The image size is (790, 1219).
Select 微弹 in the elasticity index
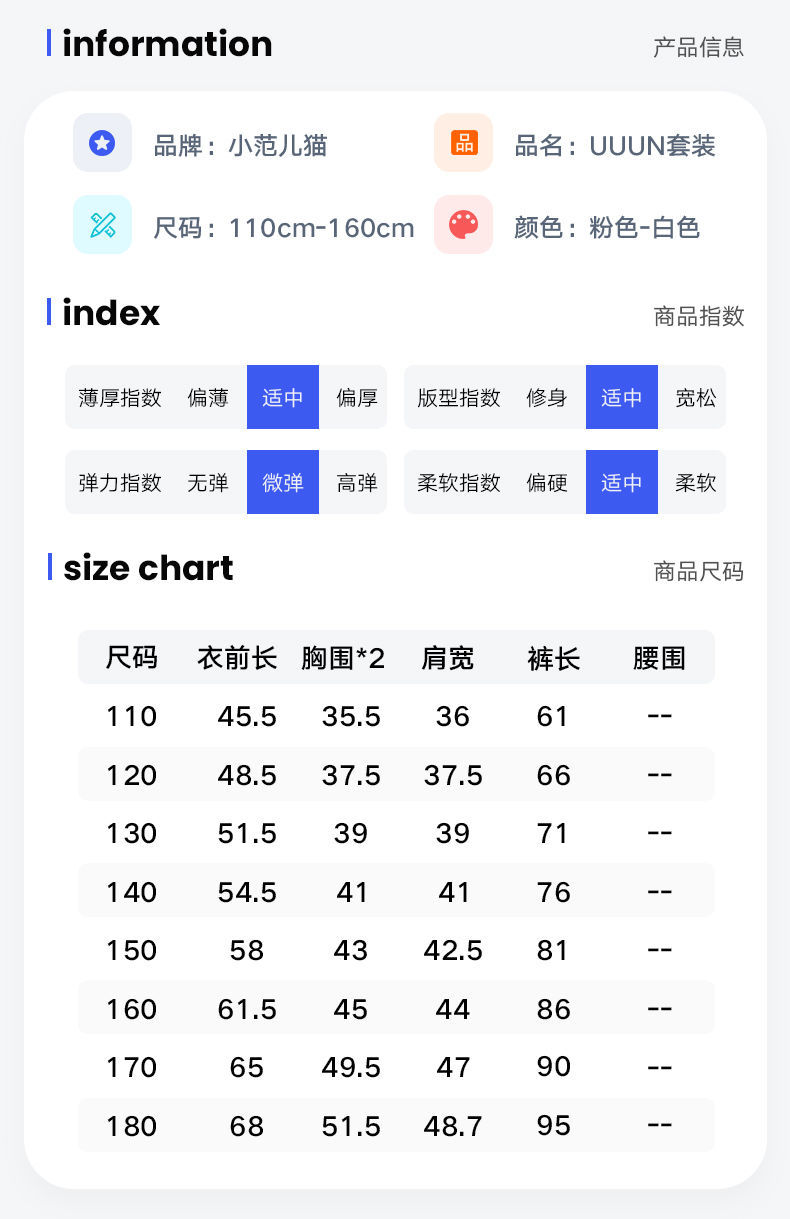tap(283, 482)
